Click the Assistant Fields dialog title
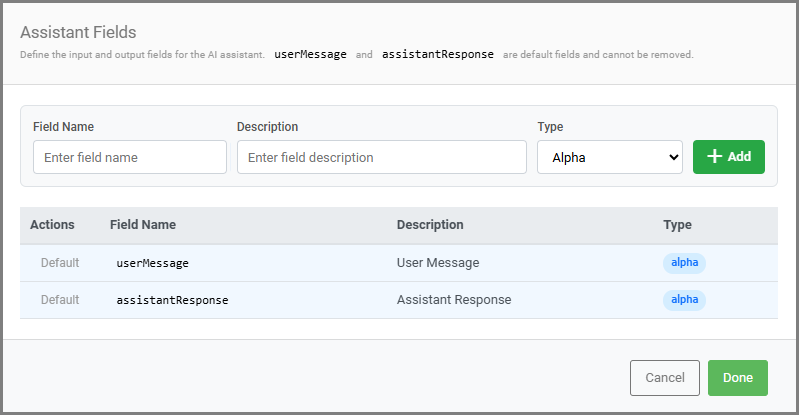 pos(78,32)
